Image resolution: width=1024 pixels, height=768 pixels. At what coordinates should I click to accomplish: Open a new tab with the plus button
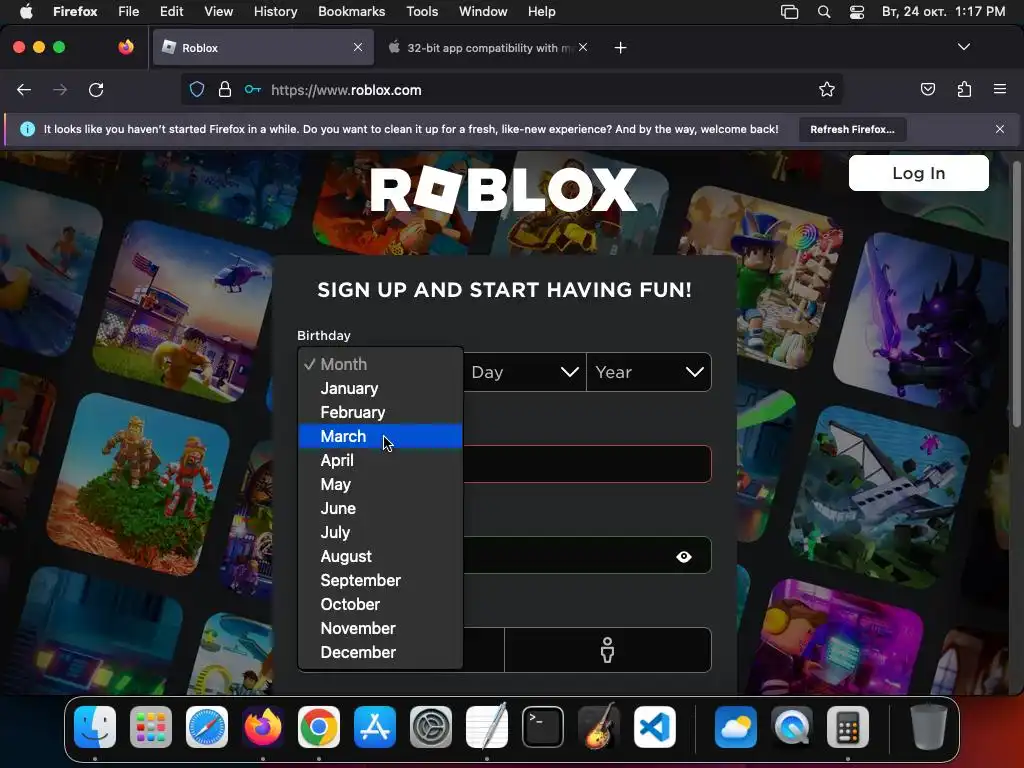point(620,47)
